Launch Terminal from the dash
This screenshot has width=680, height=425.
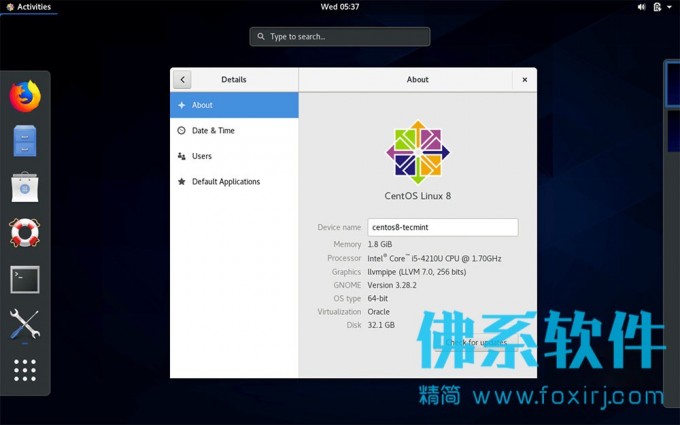click(x=25, y=279)
